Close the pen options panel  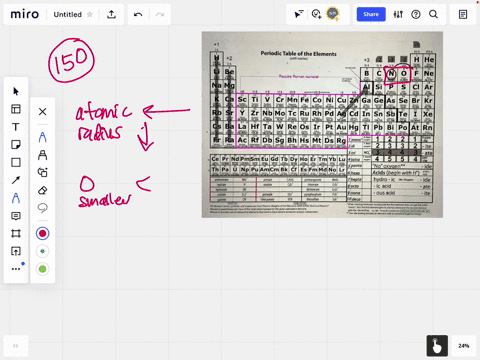pos(42,111)
